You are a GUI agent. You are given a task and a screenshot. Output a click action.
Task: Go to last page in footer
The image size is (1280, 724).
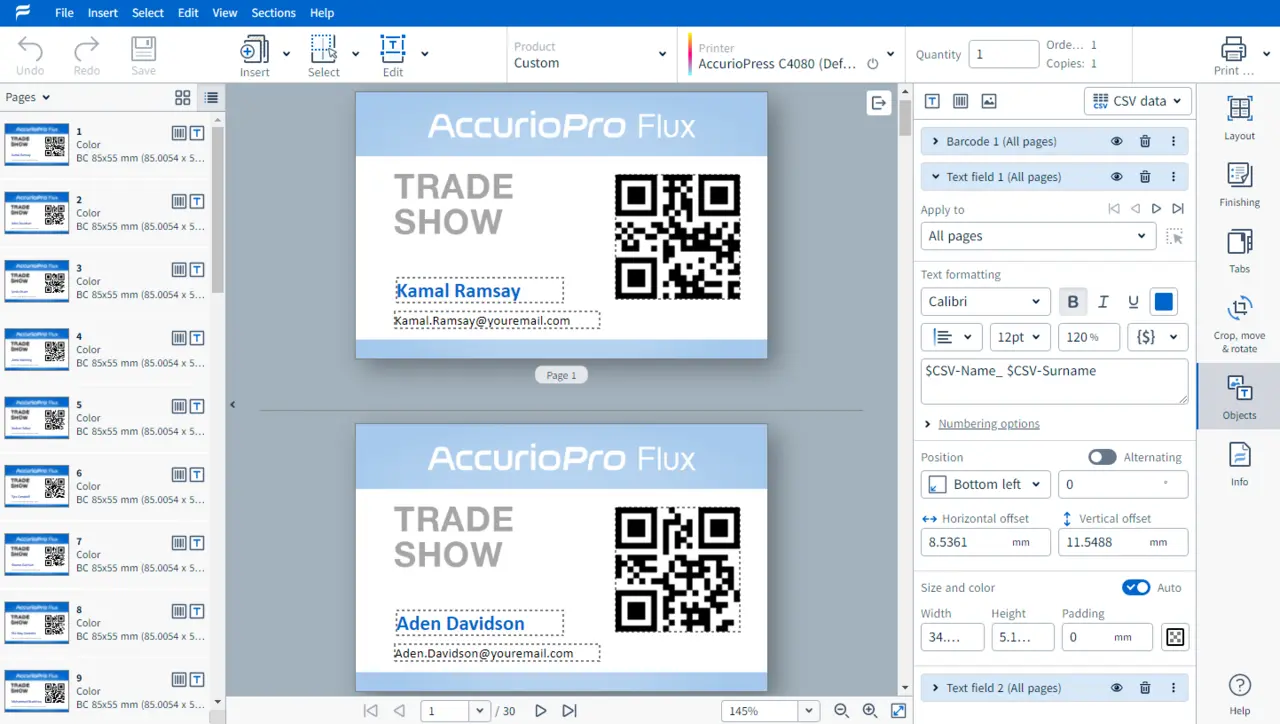pos(569,711)
